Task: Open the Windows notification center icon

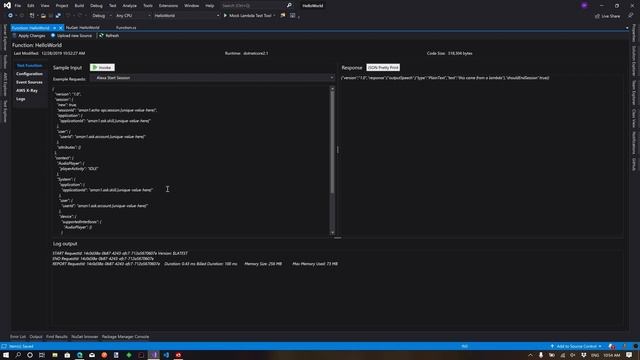Action: pyautogui.click(x=629, y=355)
